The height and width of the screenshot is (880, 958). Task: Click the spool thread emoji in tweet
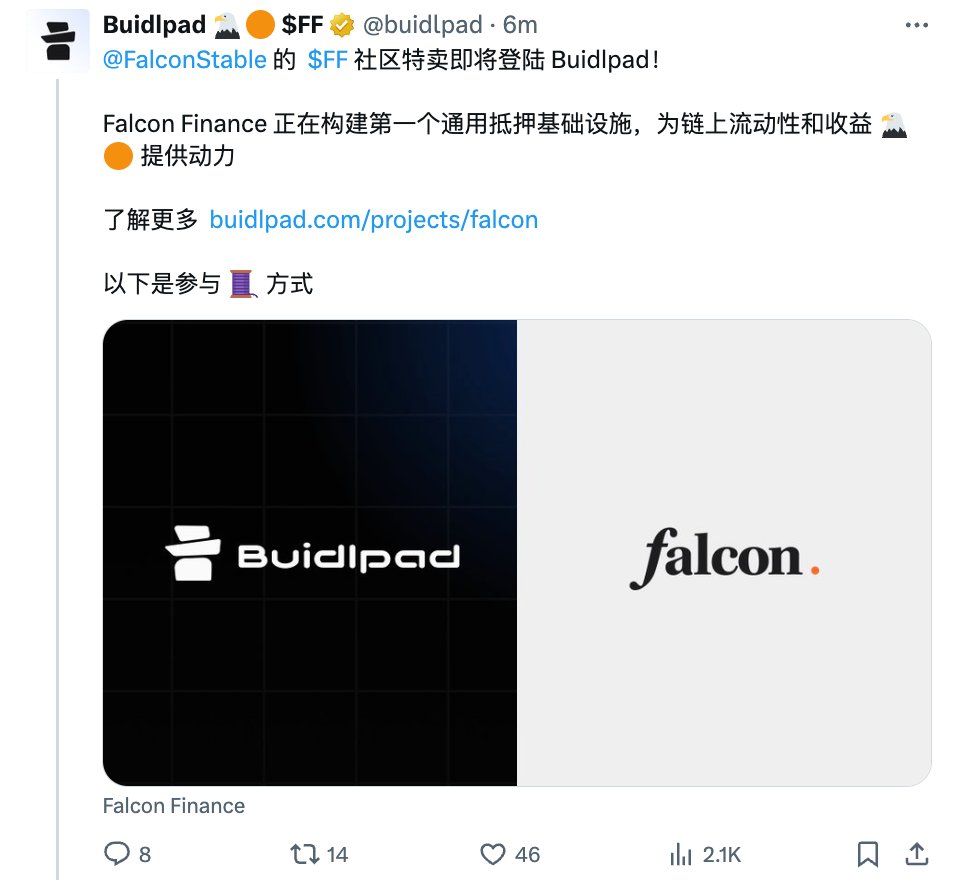tap(243, 284)
